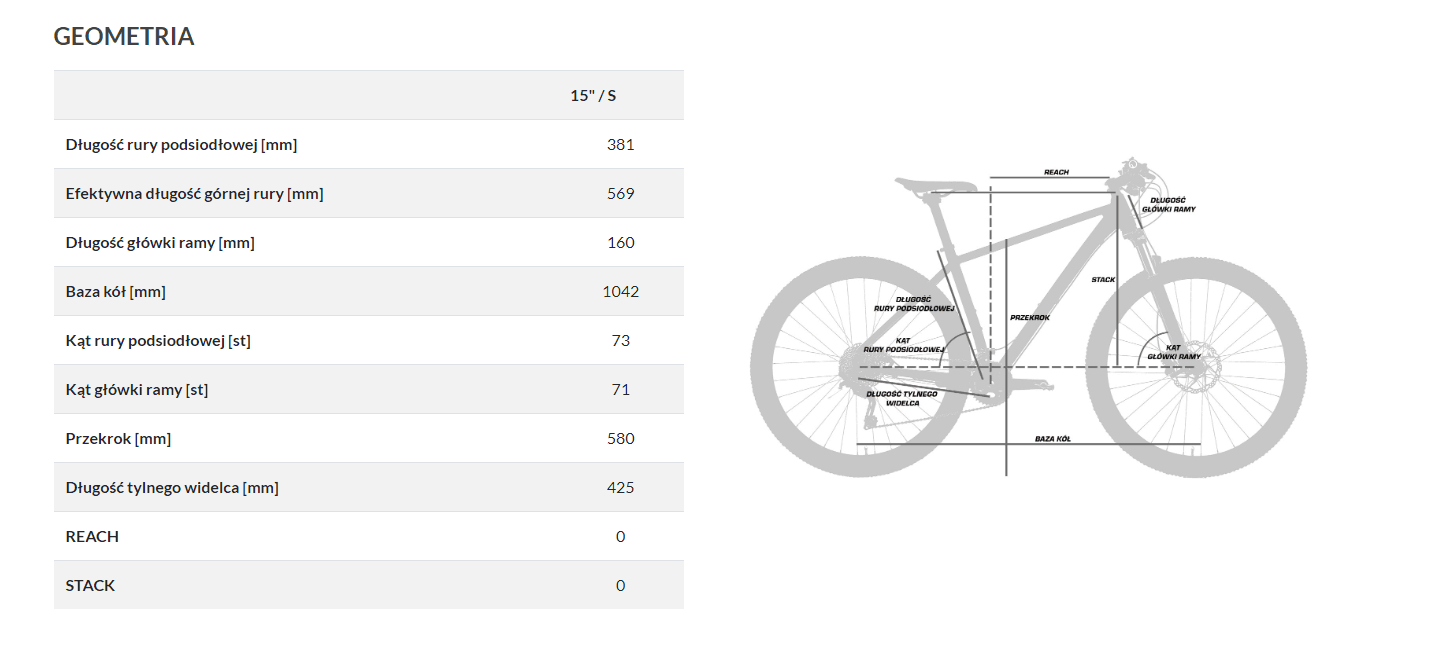Click the Długość rury podsiodłowej [mm] table row label
This screenshot has width=1437, height=670.
pyautogui.click(x=181, y=144)
